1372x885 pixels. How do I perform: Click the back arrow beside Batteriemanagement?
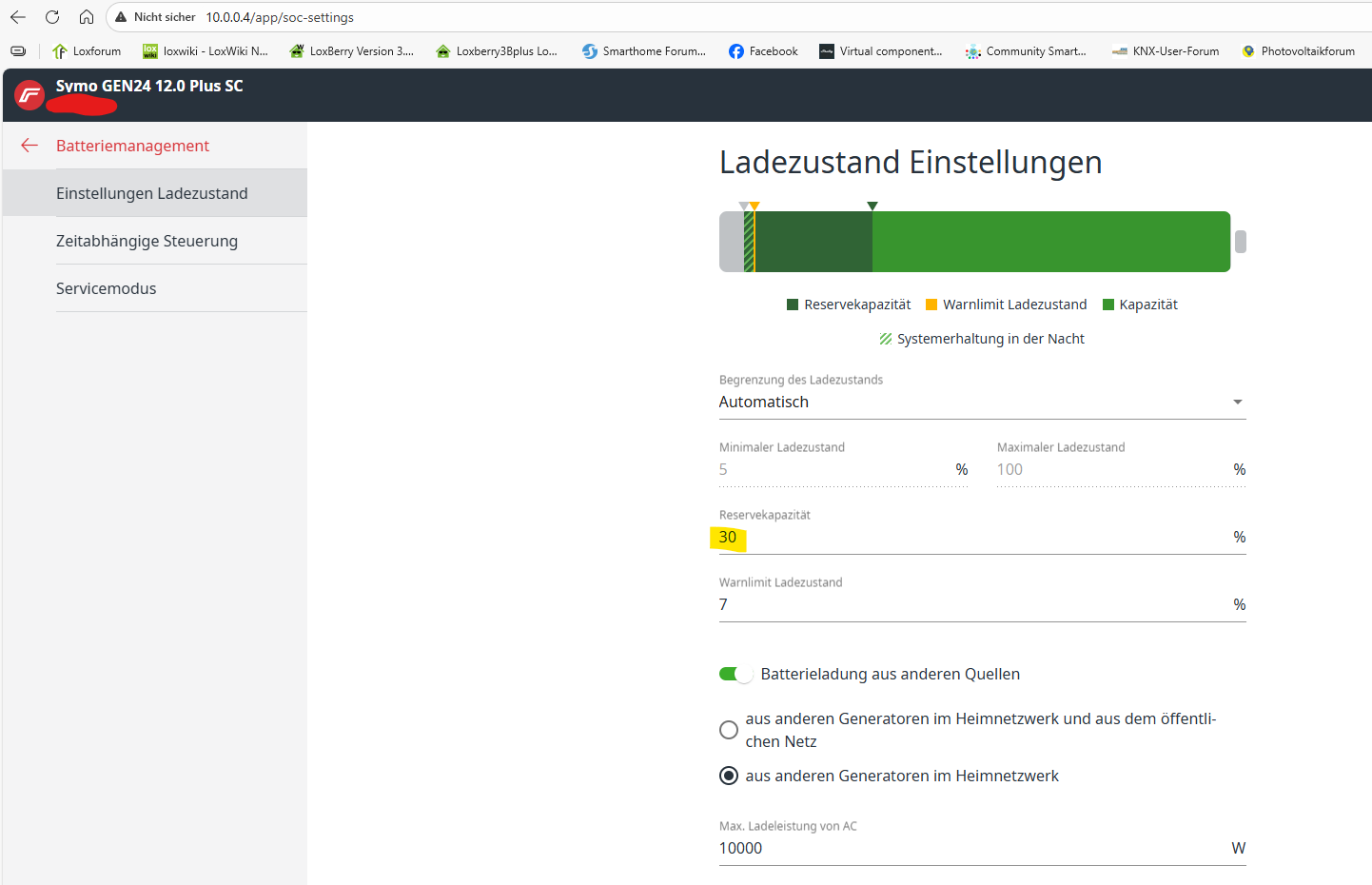pos(29,146)
